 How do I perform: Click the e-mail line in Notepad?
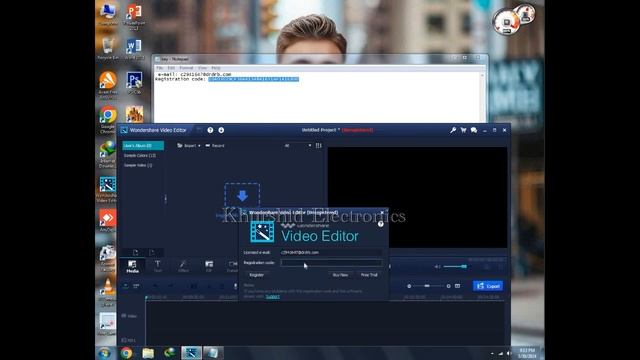click(194, 75)
